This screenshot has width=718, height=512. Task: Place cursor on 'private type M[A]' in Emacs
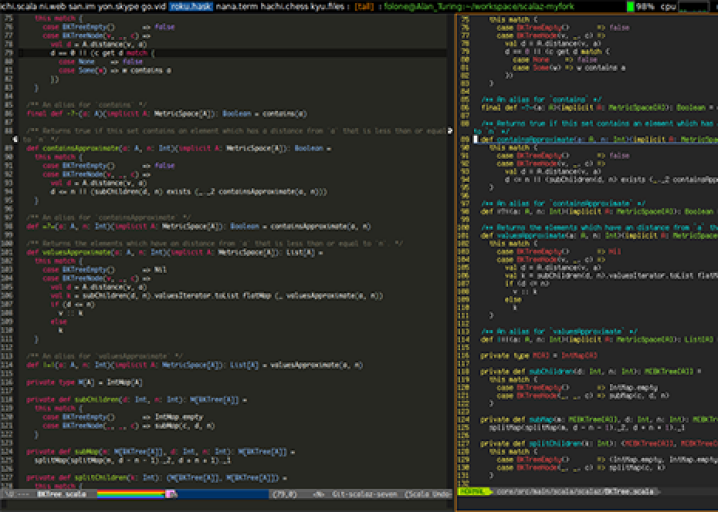tap(62, 383)
